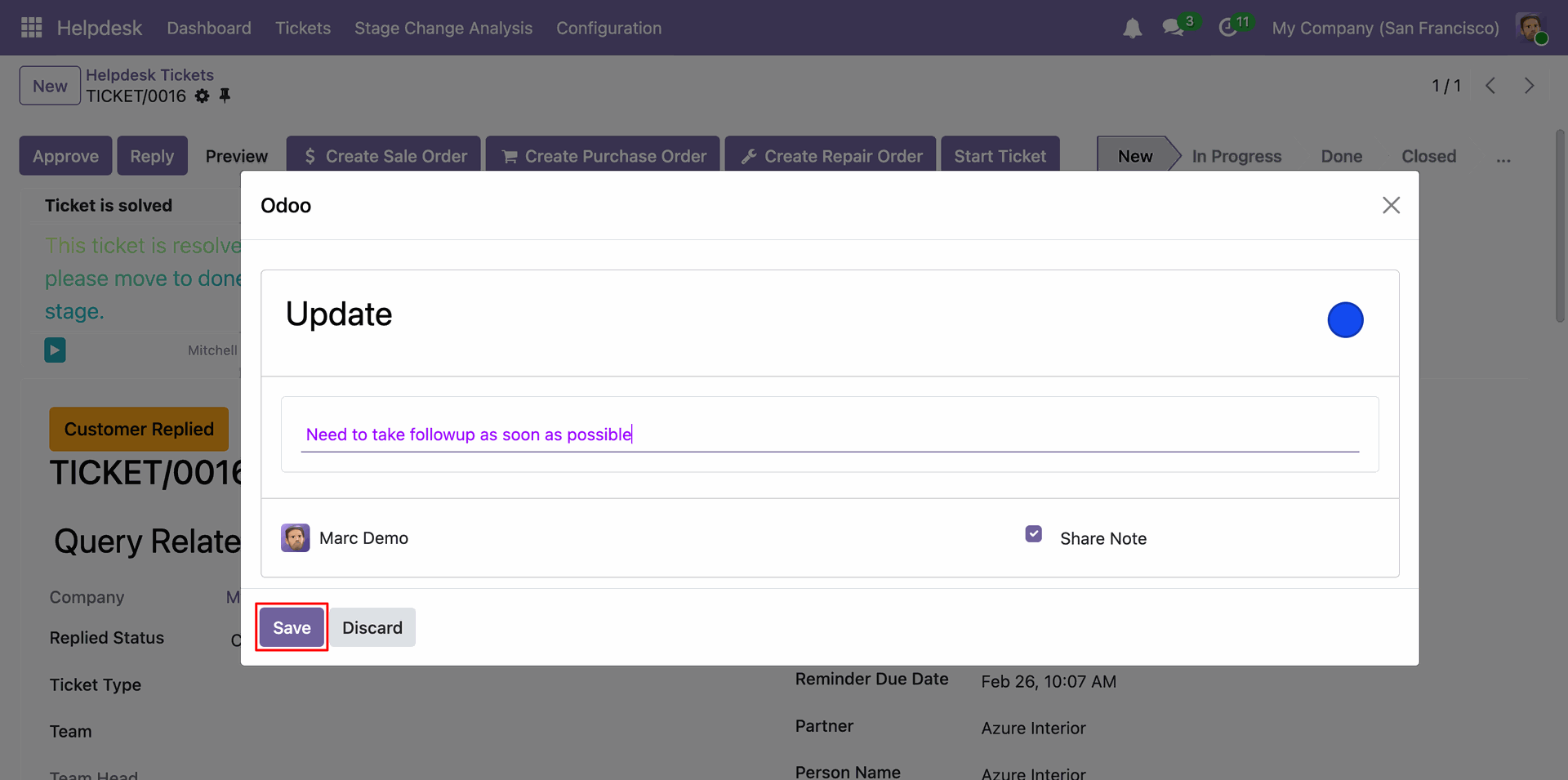This screenshot has width=1568, height=780.
Task: Click the Customer Replied badge
Action: coord(139,429)
